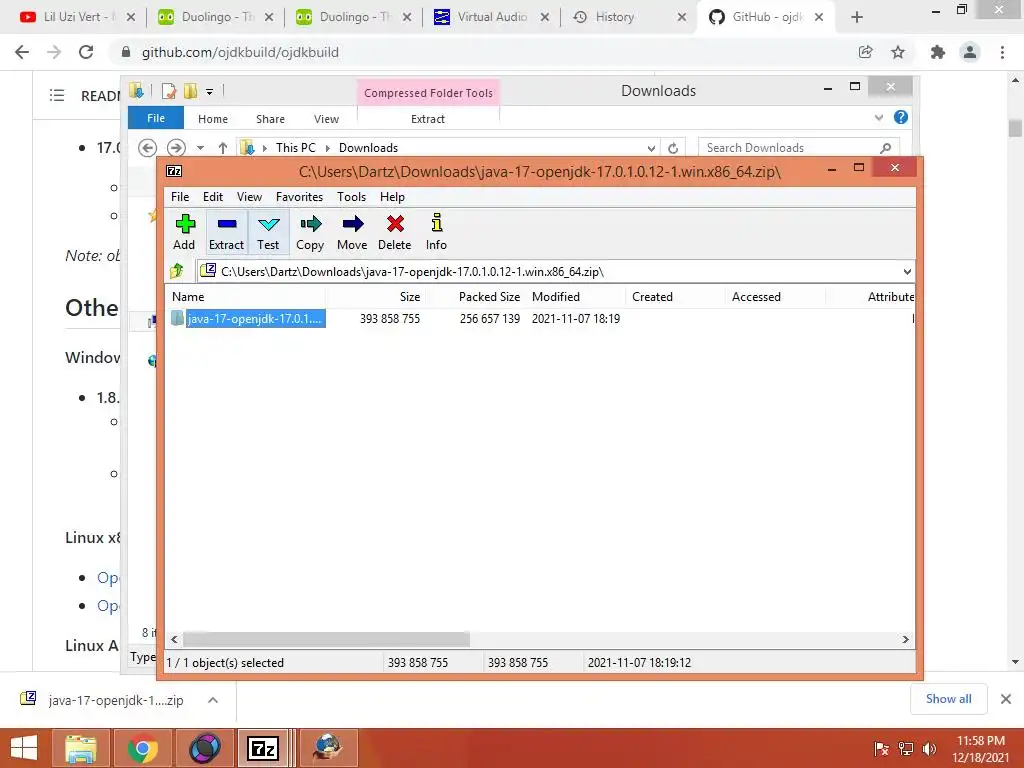Open Chrome profile avatar icon
This screenshot has height=768, width=1024.
pos(970,52)
